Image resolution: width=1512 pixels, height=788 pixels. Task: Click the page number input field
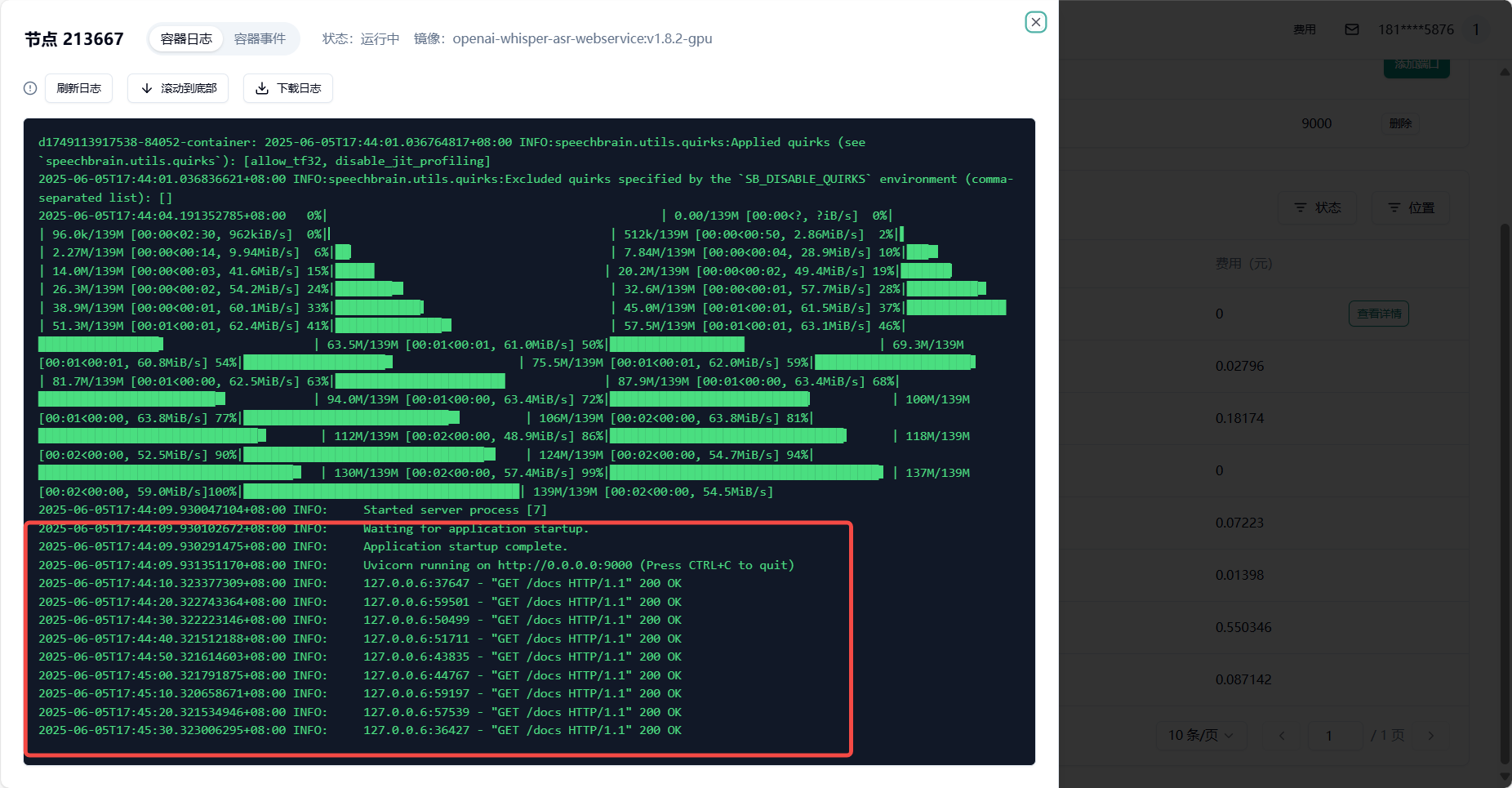[x=1334, y=736]
